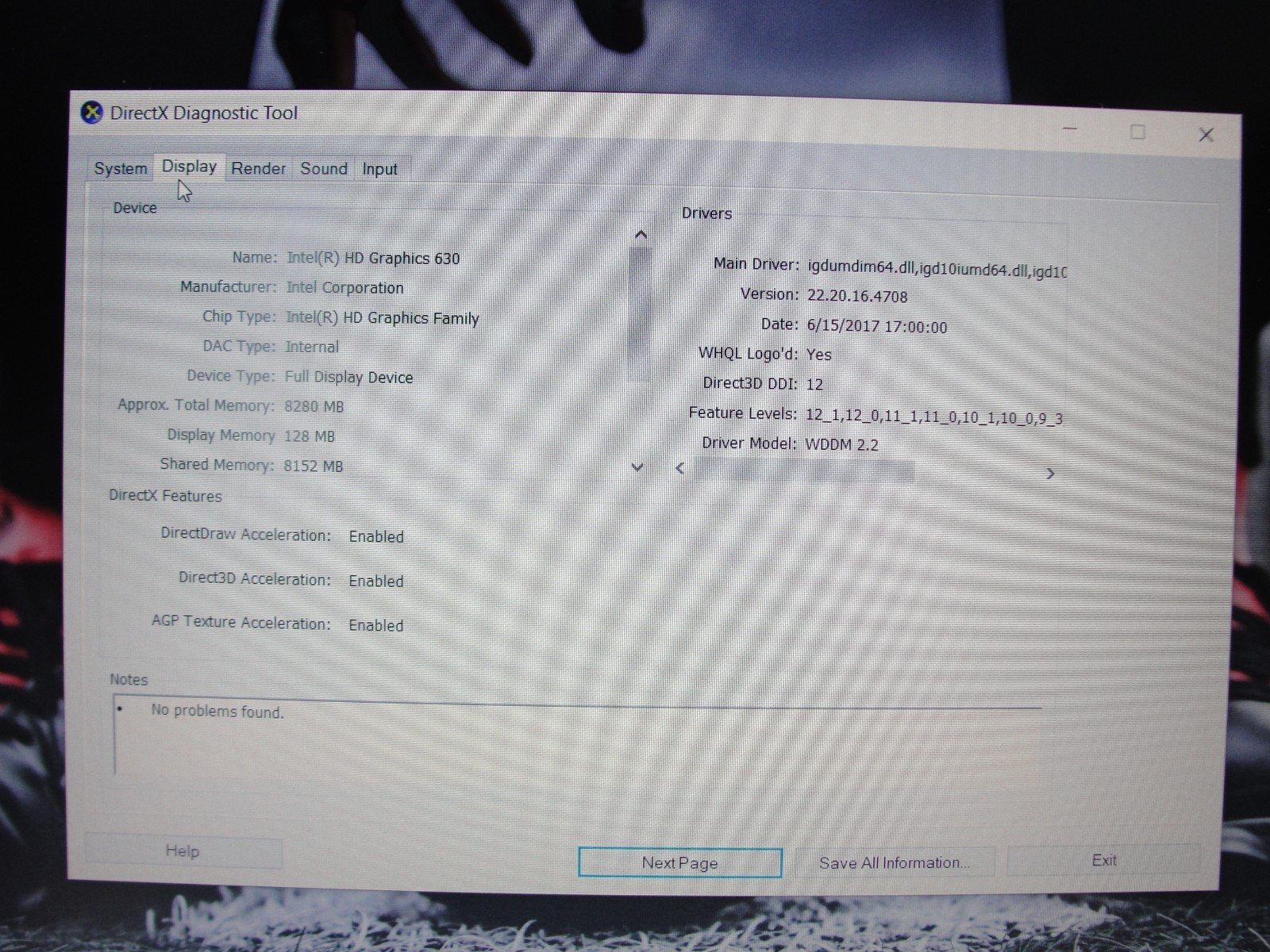Click the WHQL Logo'd Yes value
The image size is (1270, 952).
click(819, 355)
